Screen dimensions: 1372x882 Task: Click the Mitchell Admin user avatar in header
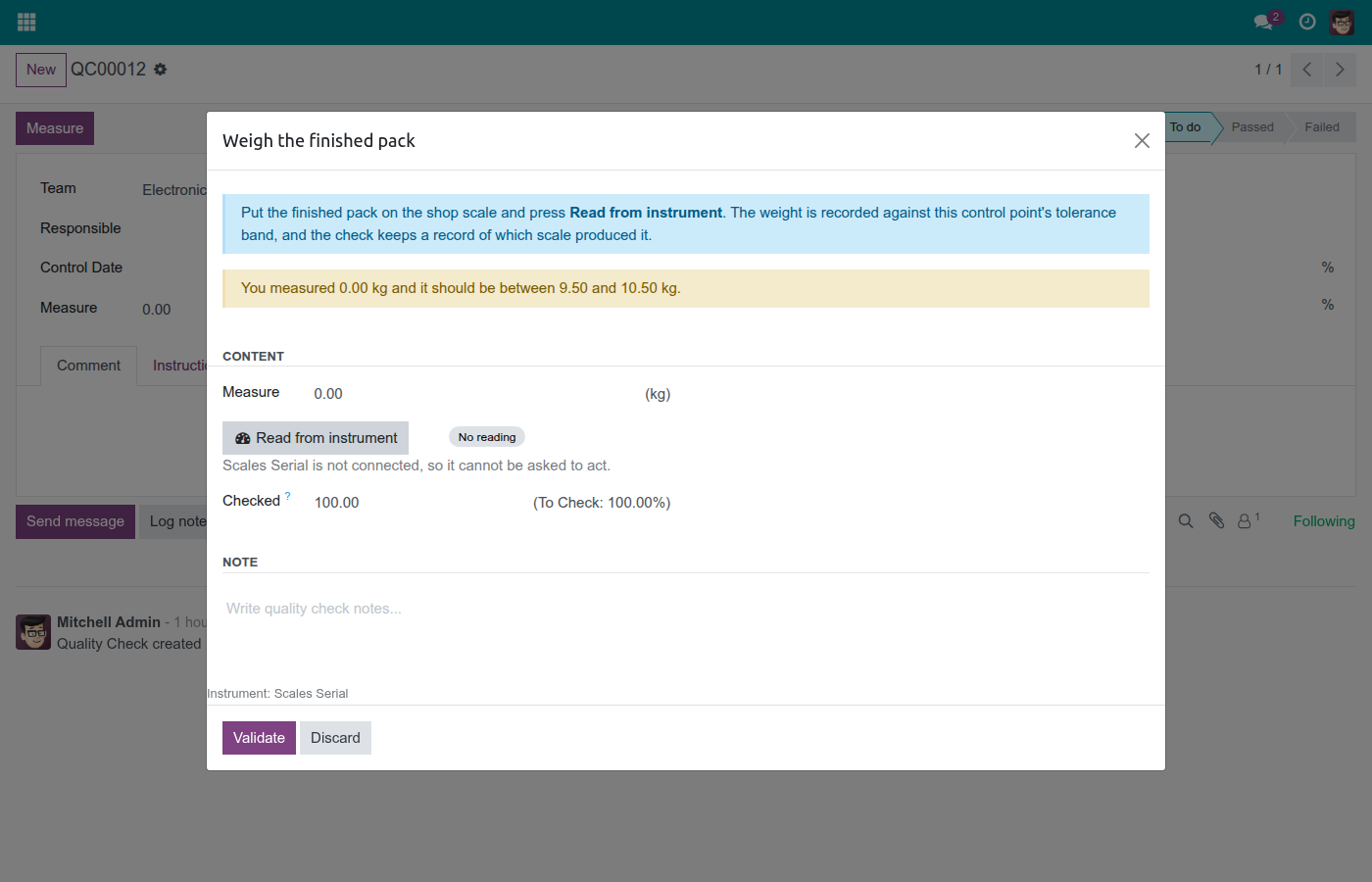[x=1342, y=22]
